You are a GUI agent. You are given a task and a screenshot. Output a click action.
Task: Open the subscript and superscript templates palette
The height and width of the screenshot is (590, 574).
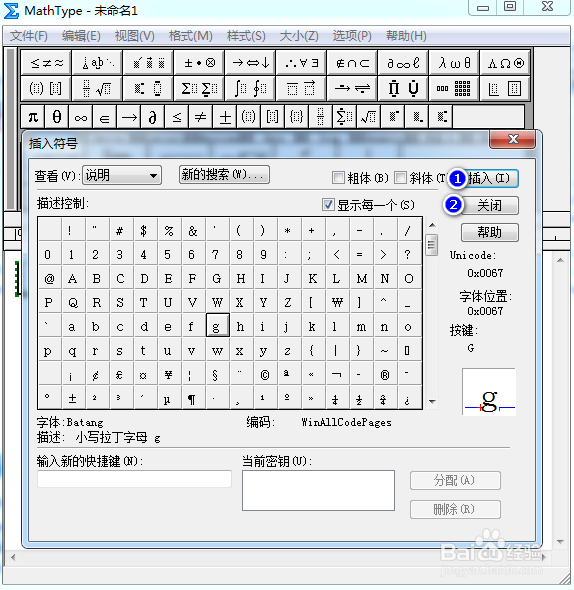(148, 88)
